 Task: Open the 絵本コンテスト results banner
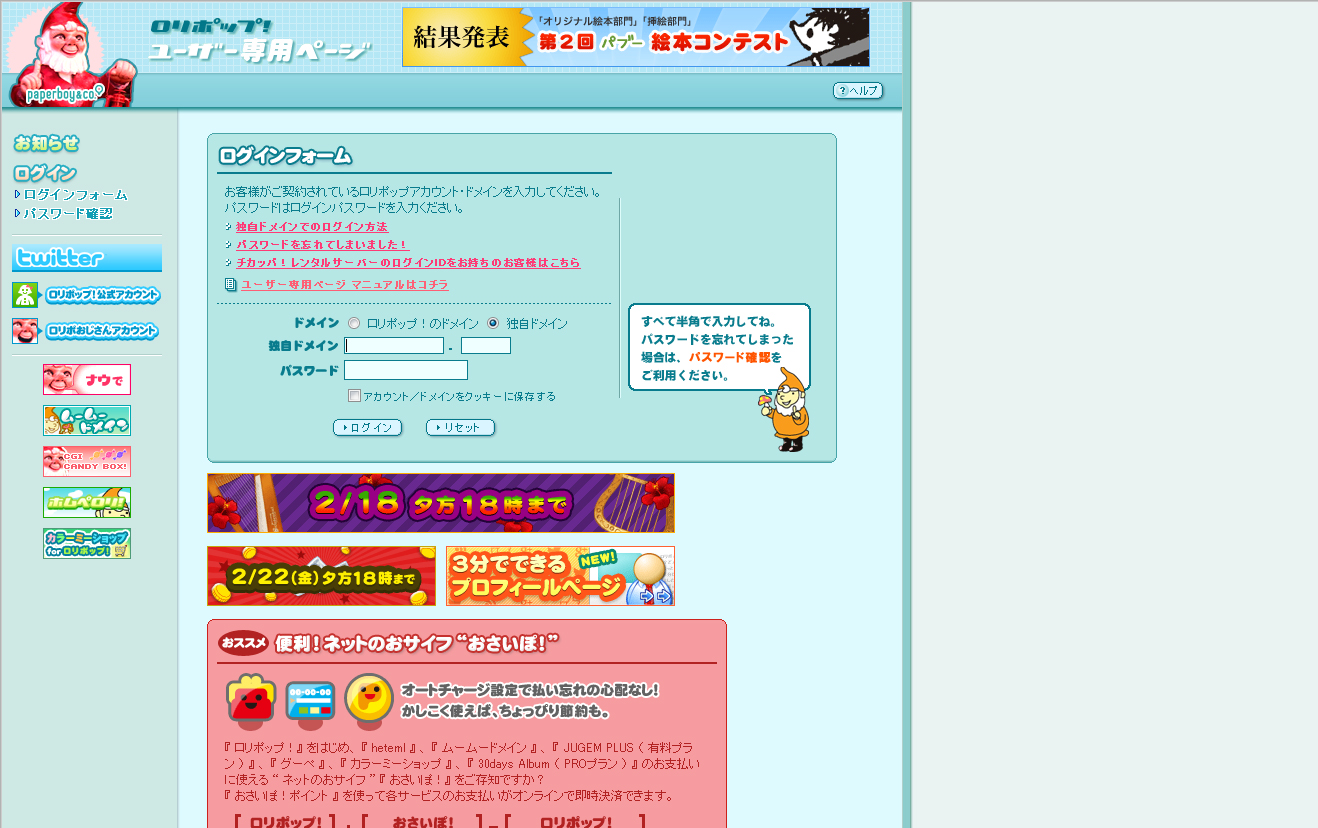(x=636, y=37)
